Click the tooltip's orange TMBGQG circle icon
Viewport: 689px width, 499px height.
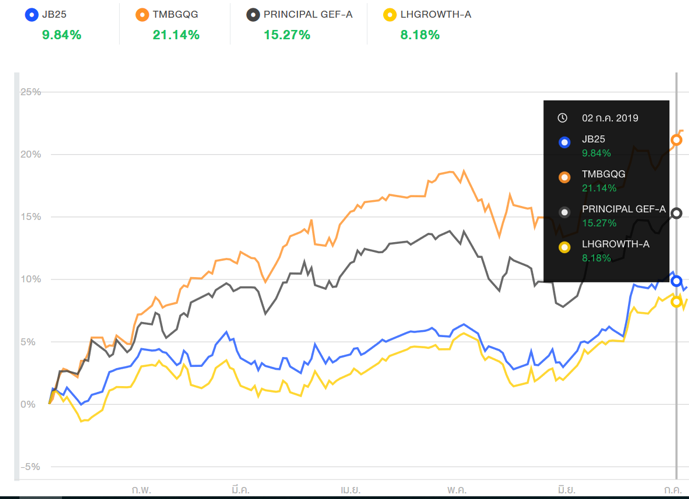point(564,176)
